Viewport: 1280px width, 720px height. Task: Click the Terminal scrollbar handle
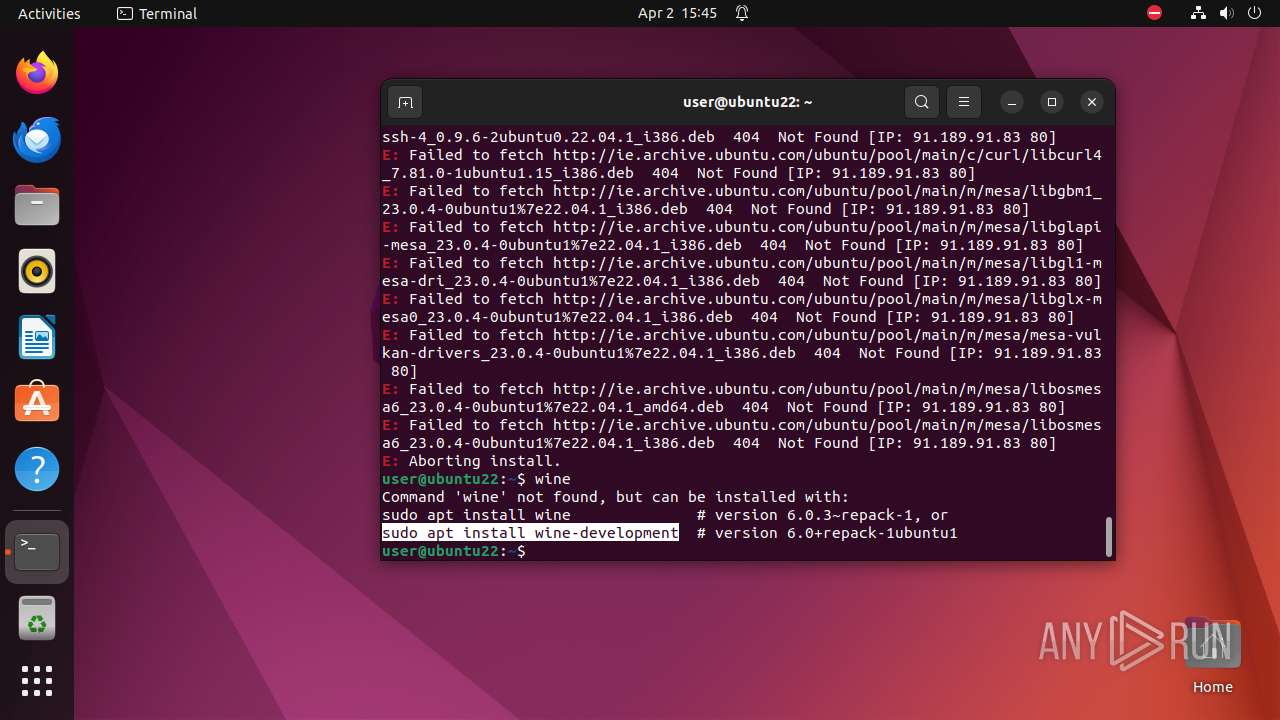(1108, 536)
